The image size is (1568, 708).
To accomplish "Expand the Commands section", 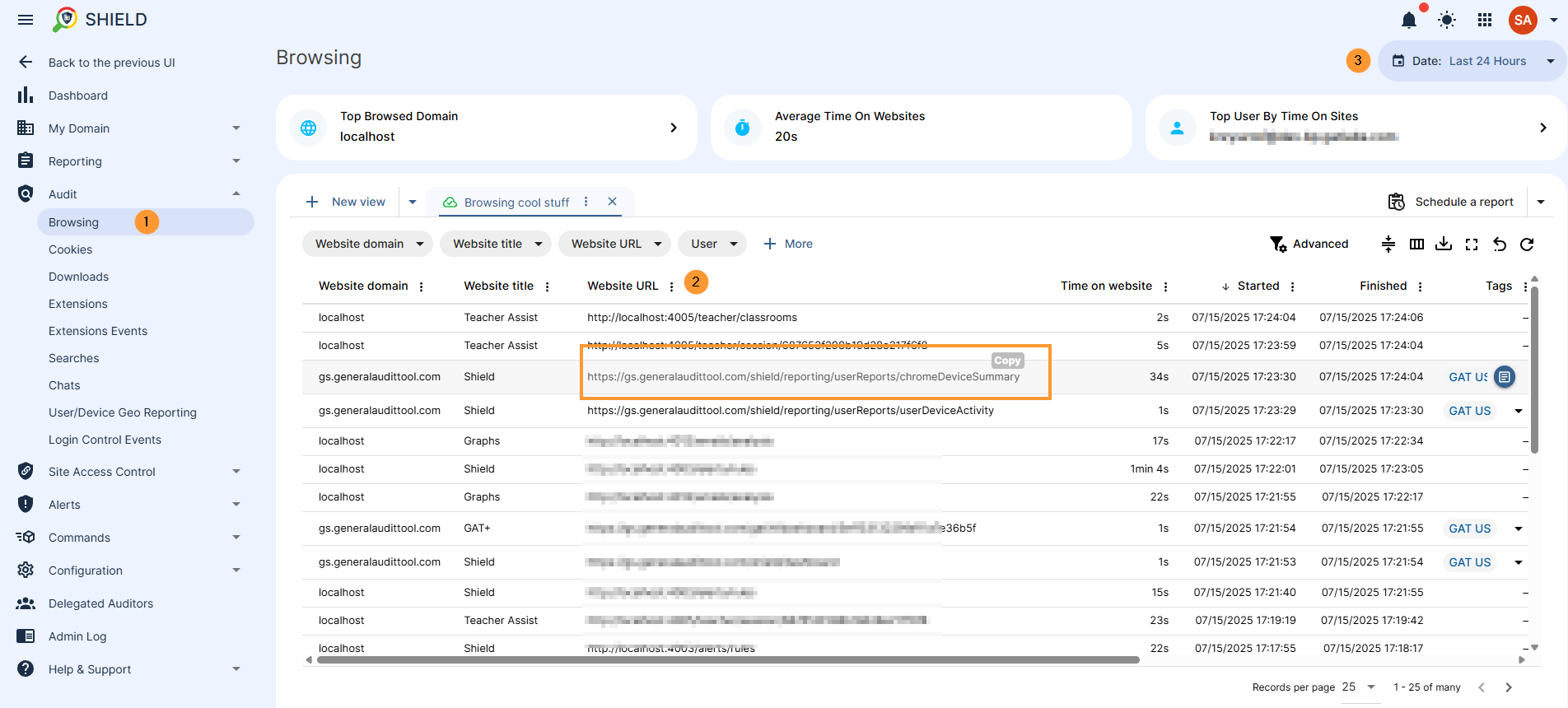I will tap(236, 538).
